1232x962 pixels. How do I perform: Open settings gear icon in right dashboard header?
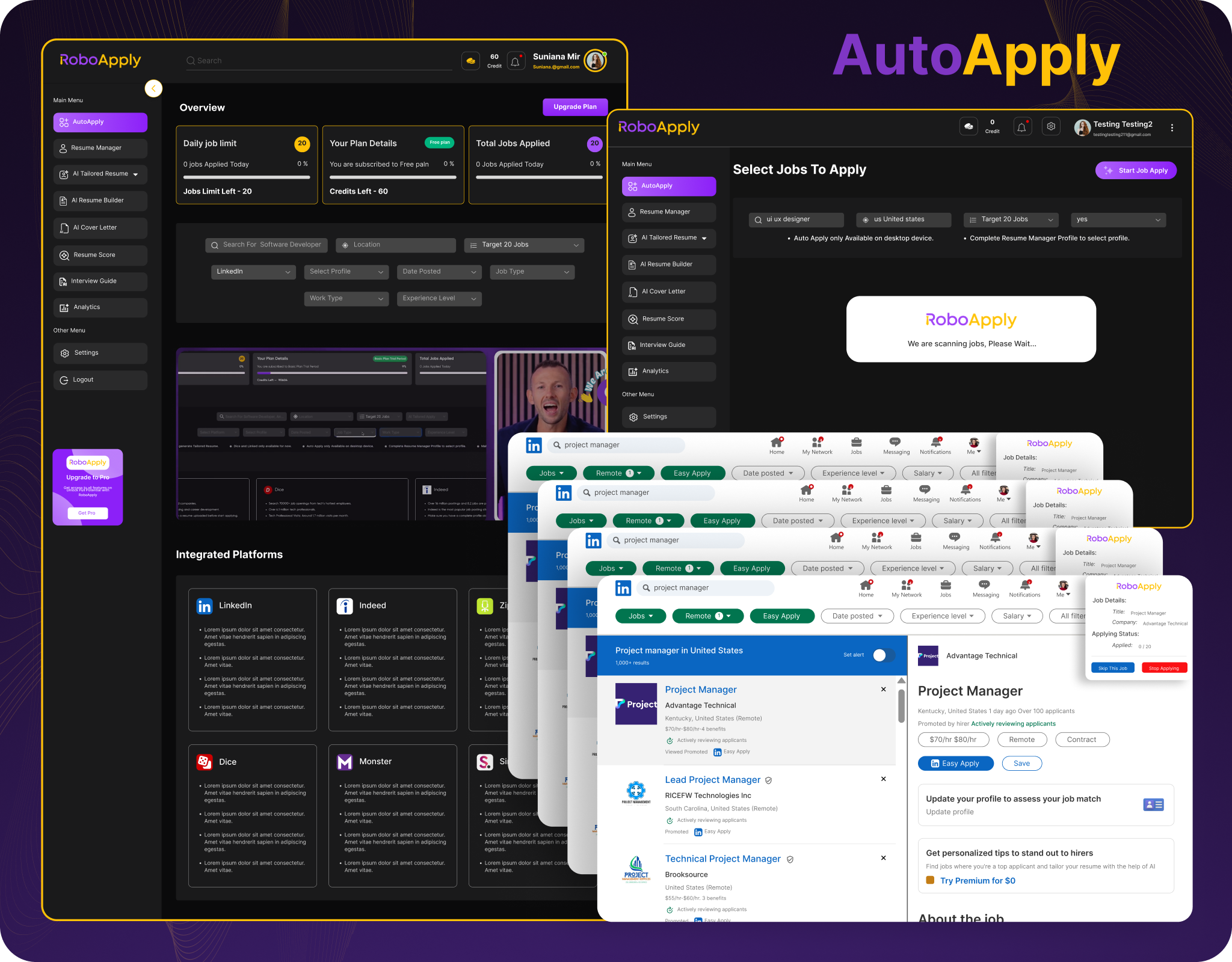pos(1050,126)
